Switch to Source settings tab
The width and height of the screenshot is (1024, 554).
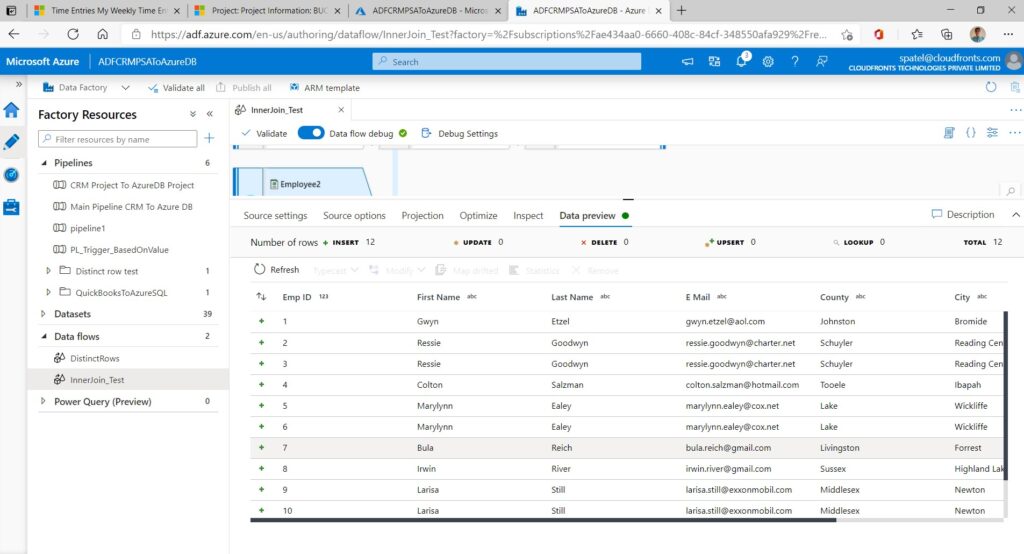275,216
